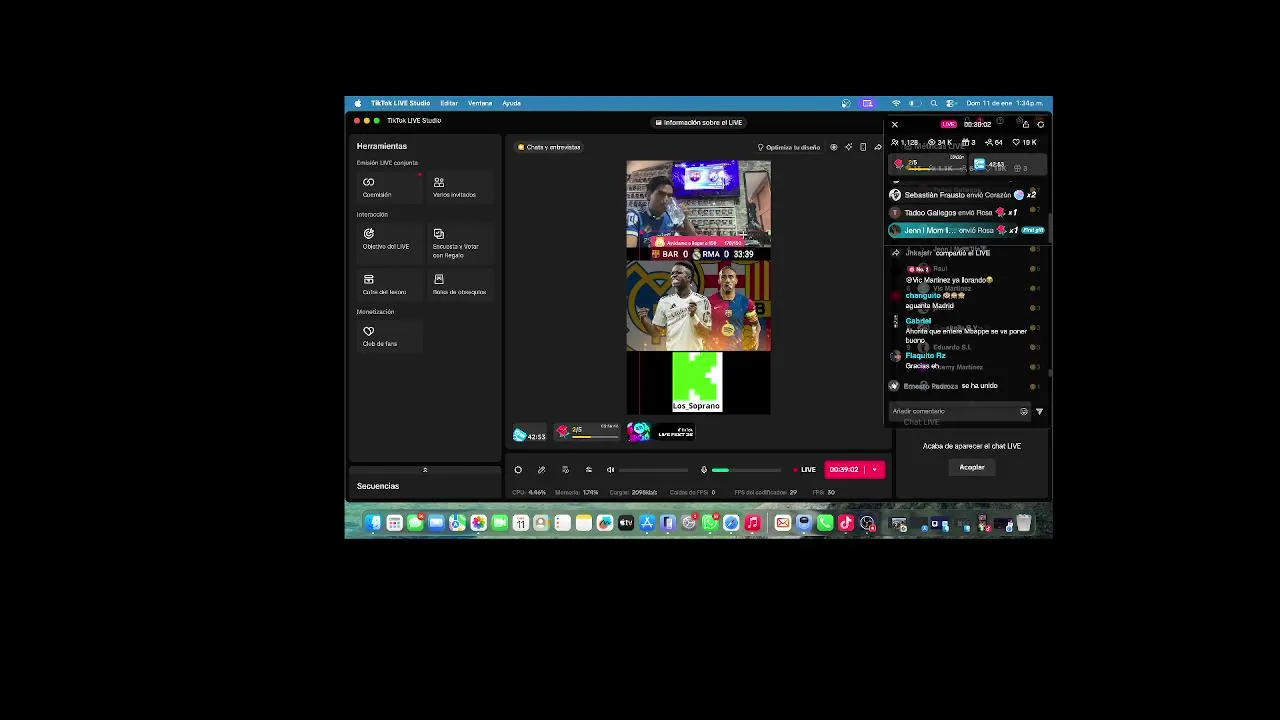Click the record circle icon in control bar
The width and height of the screenshot is (1280, 720).
click(518, 470)
